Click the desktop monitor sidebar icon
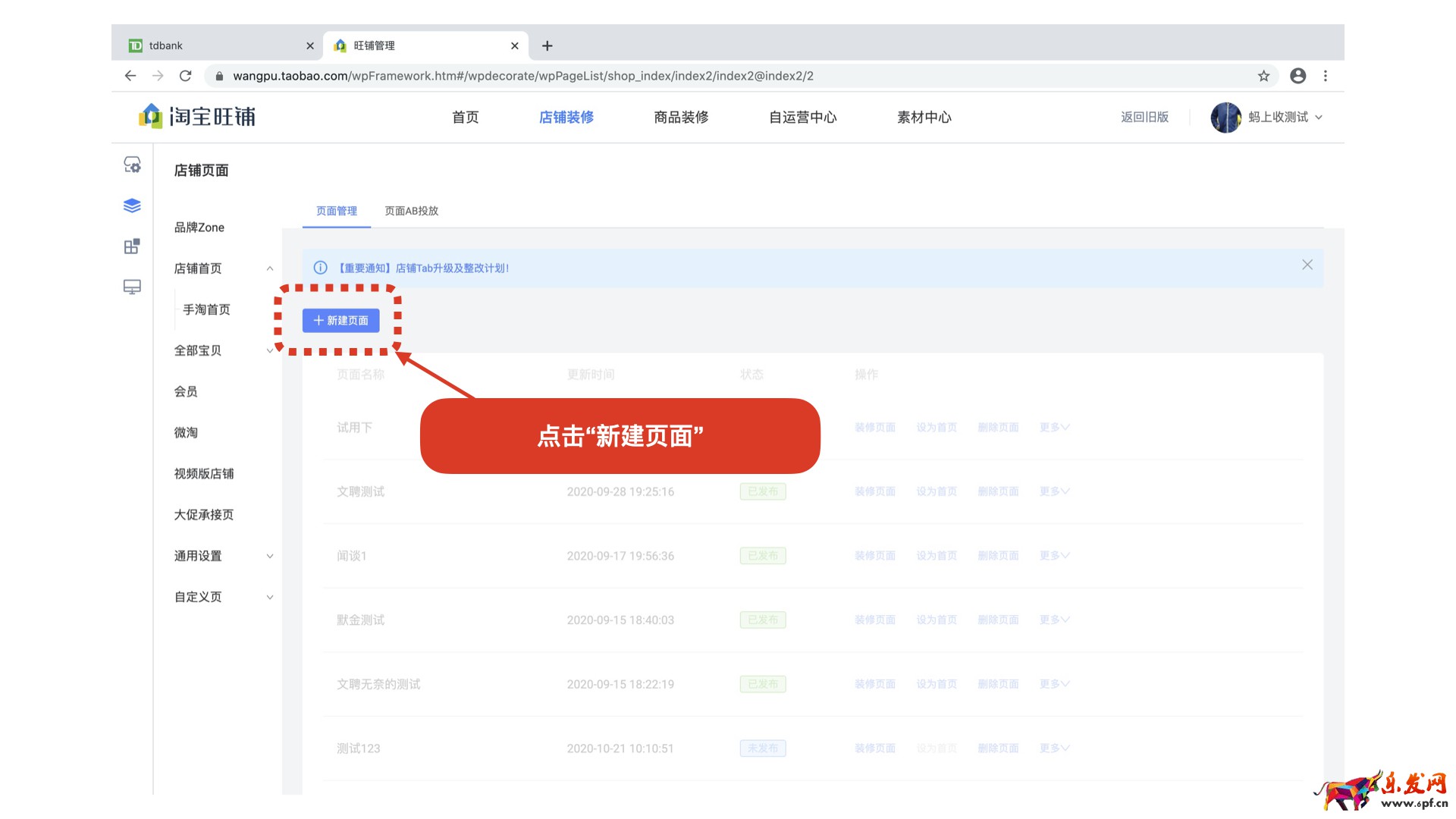1456x819 pixels. coord(132,287)
